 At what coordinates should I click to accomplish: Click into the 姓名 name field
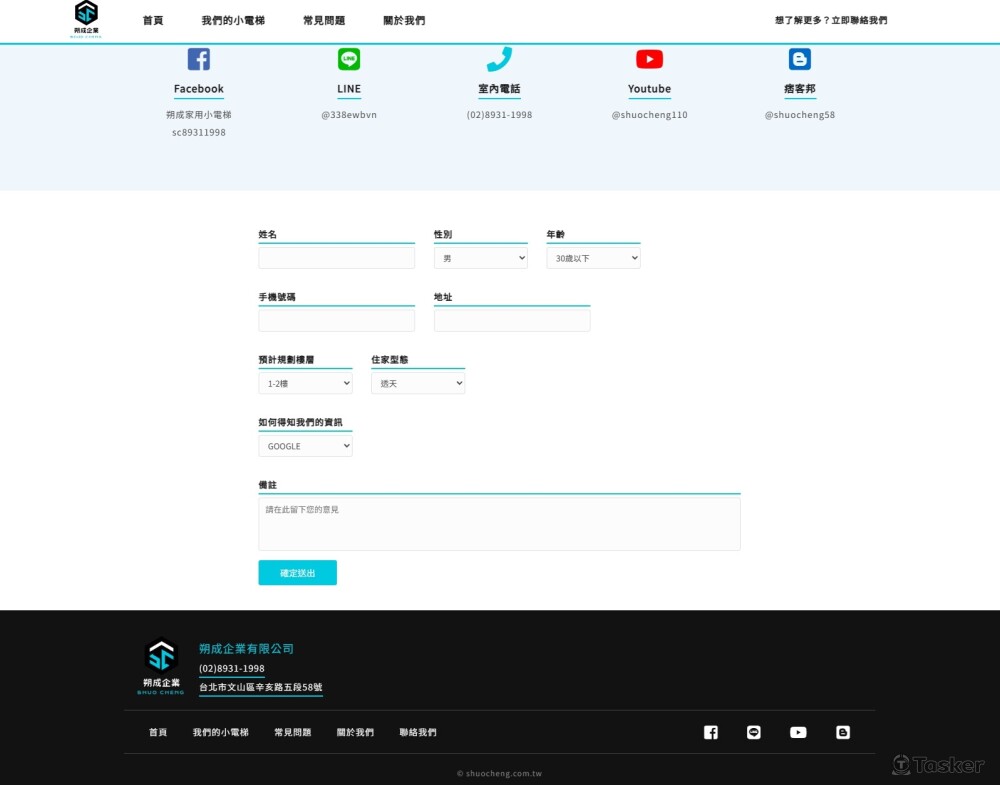[336, 258]
